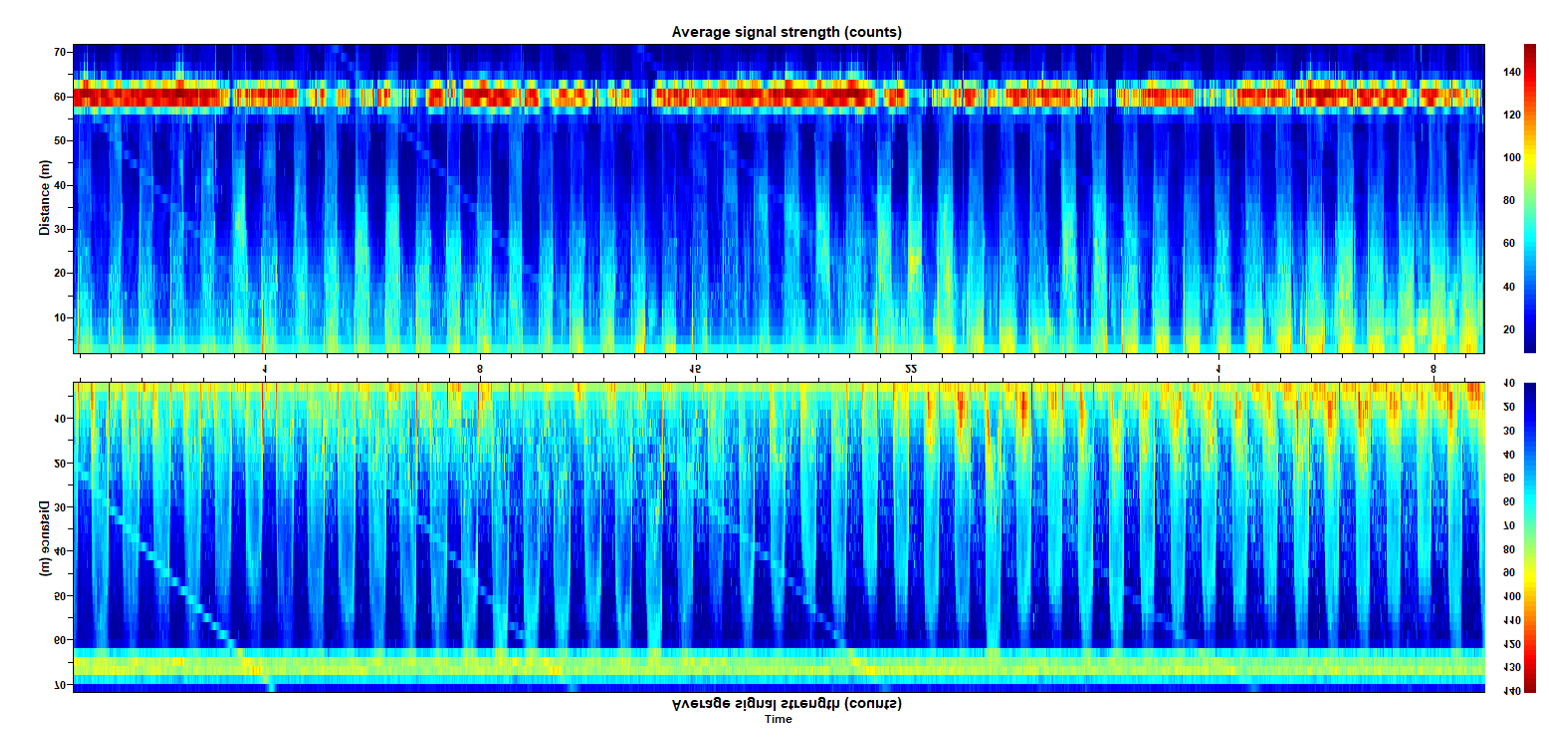Click the "Time" axis label
Image resolution: width=1549 pixels, height=741 pixels.
778,719
